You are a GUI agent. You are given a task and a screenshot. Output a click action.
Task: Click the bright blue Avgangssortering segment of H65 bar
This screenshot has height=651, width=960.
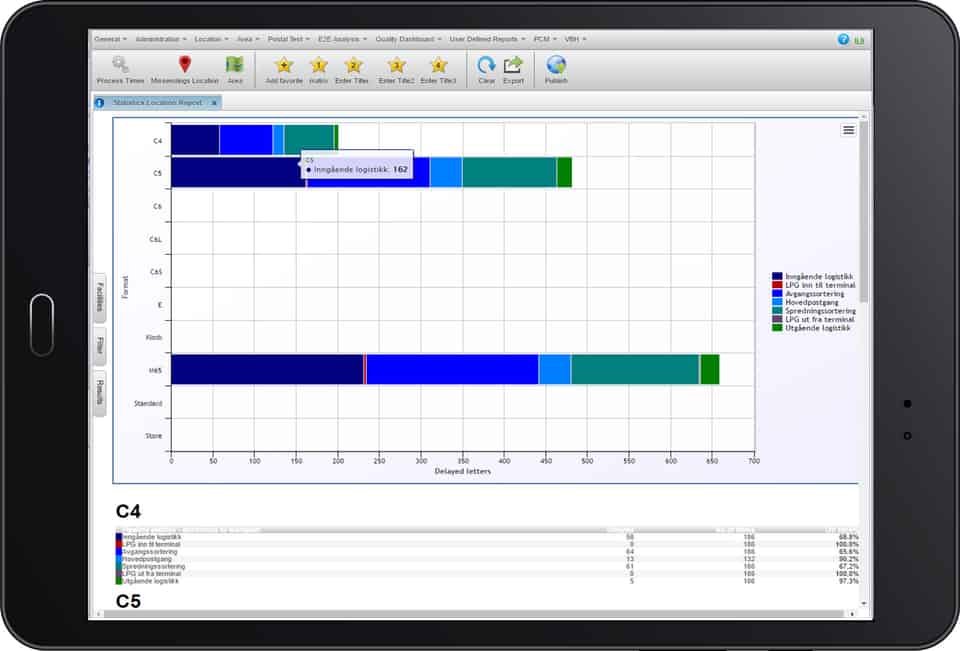[x=452, y=369]
